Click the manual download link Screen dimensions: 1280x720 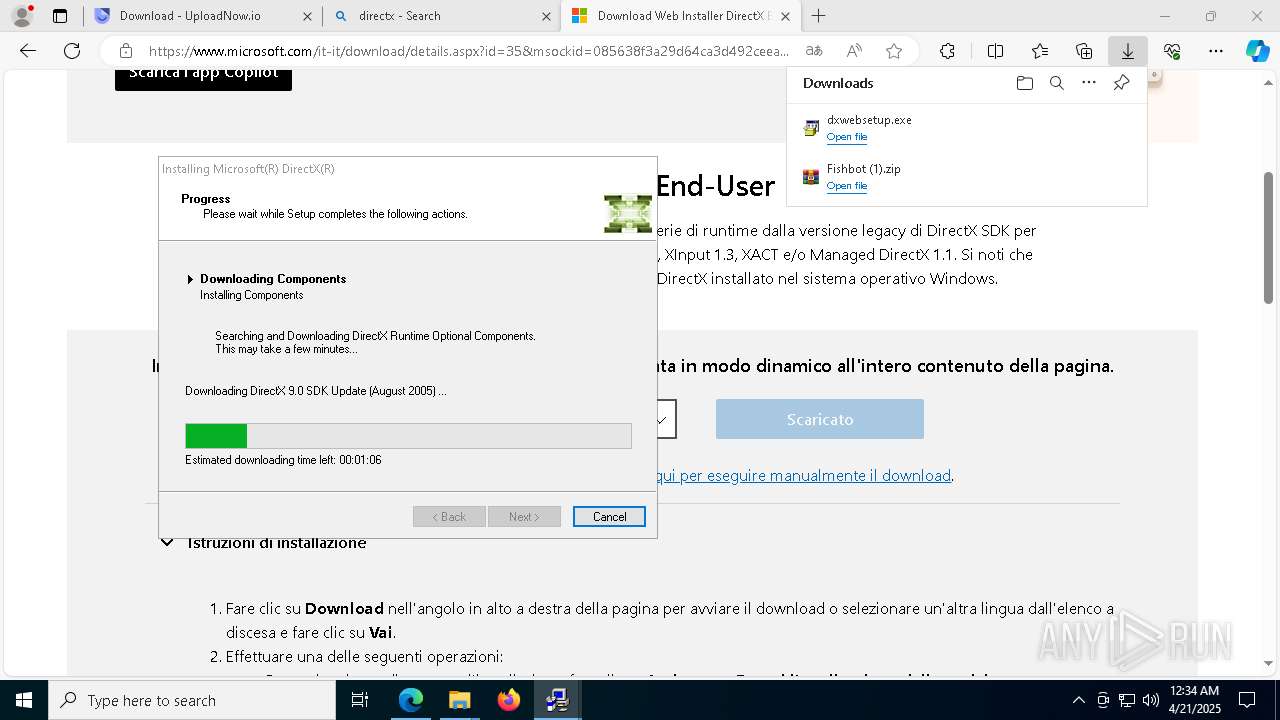(x=803, y=476)
